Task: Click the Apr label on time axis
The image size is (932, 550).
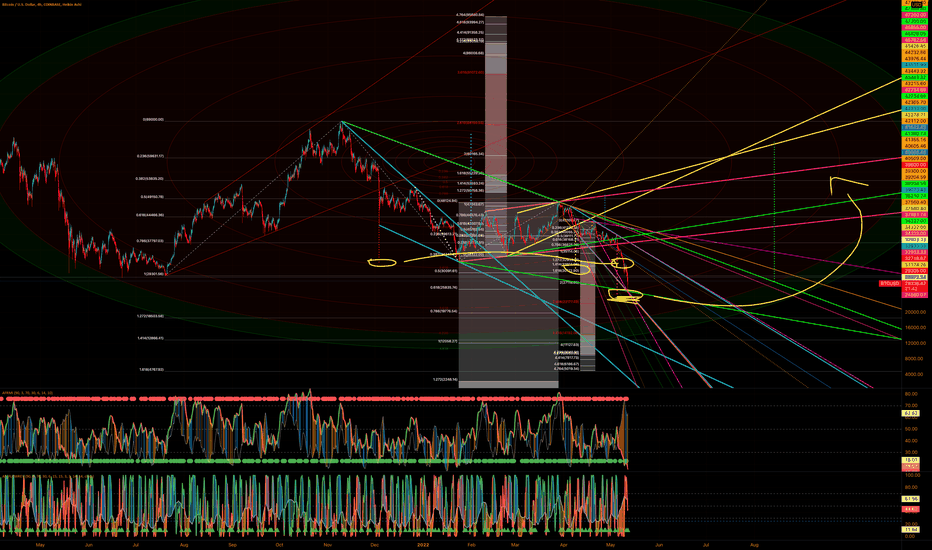Action: point(563,545)
